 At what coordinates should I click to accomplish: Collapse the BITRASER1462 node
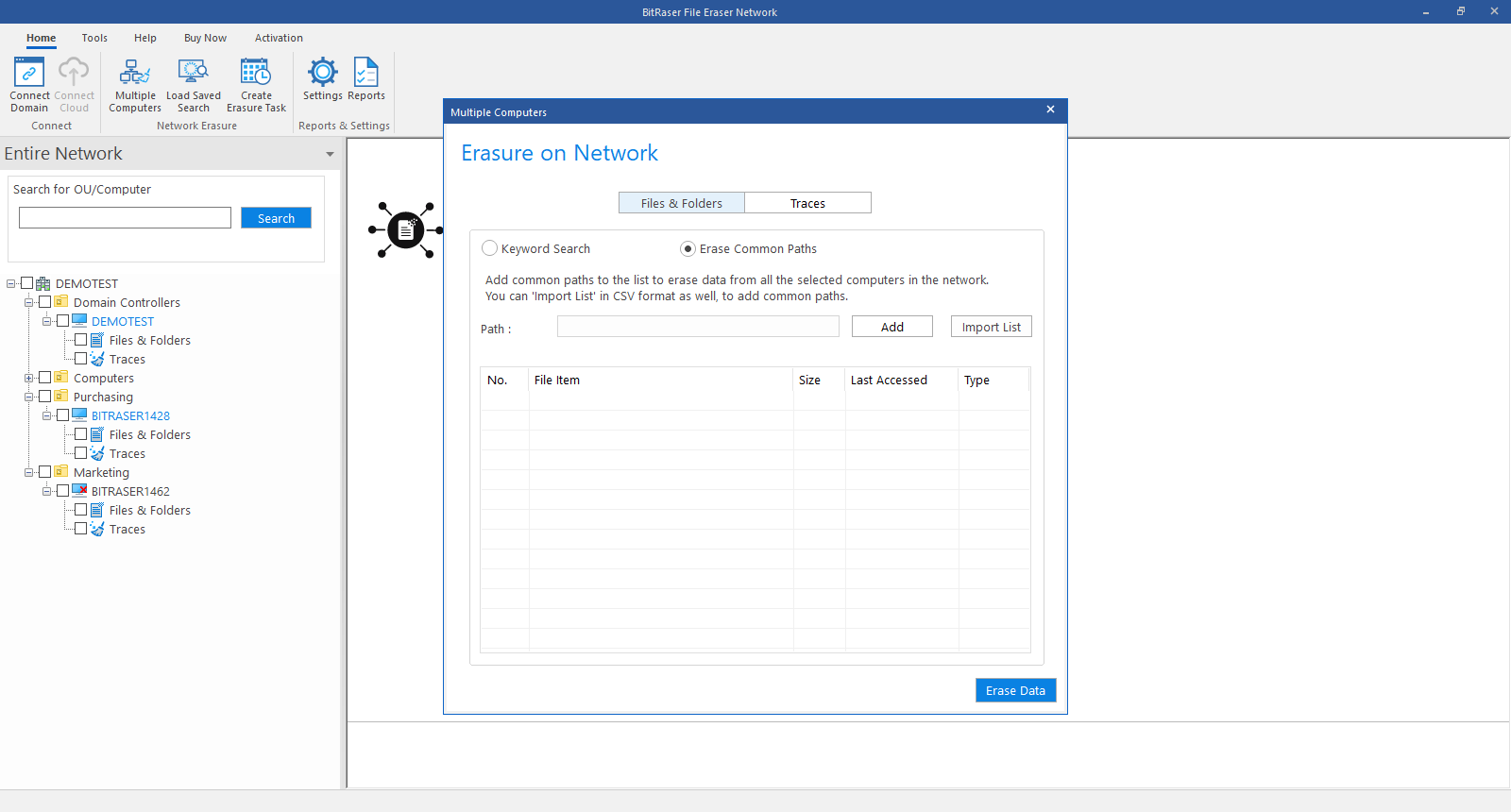point(46,491)
